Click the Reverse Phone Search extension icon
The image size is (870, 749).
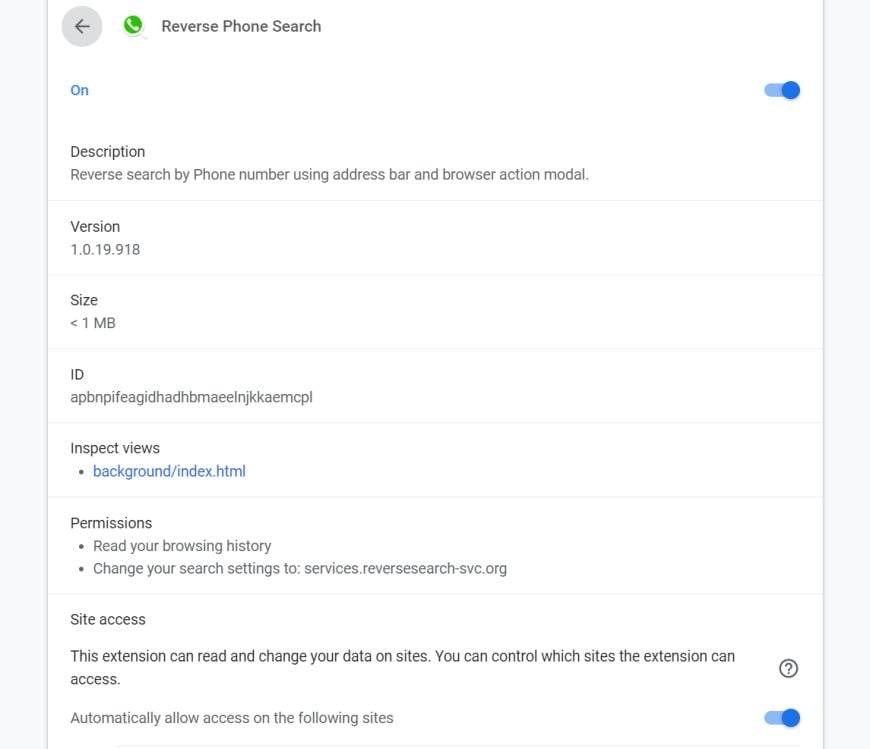(x=133, y=26)
